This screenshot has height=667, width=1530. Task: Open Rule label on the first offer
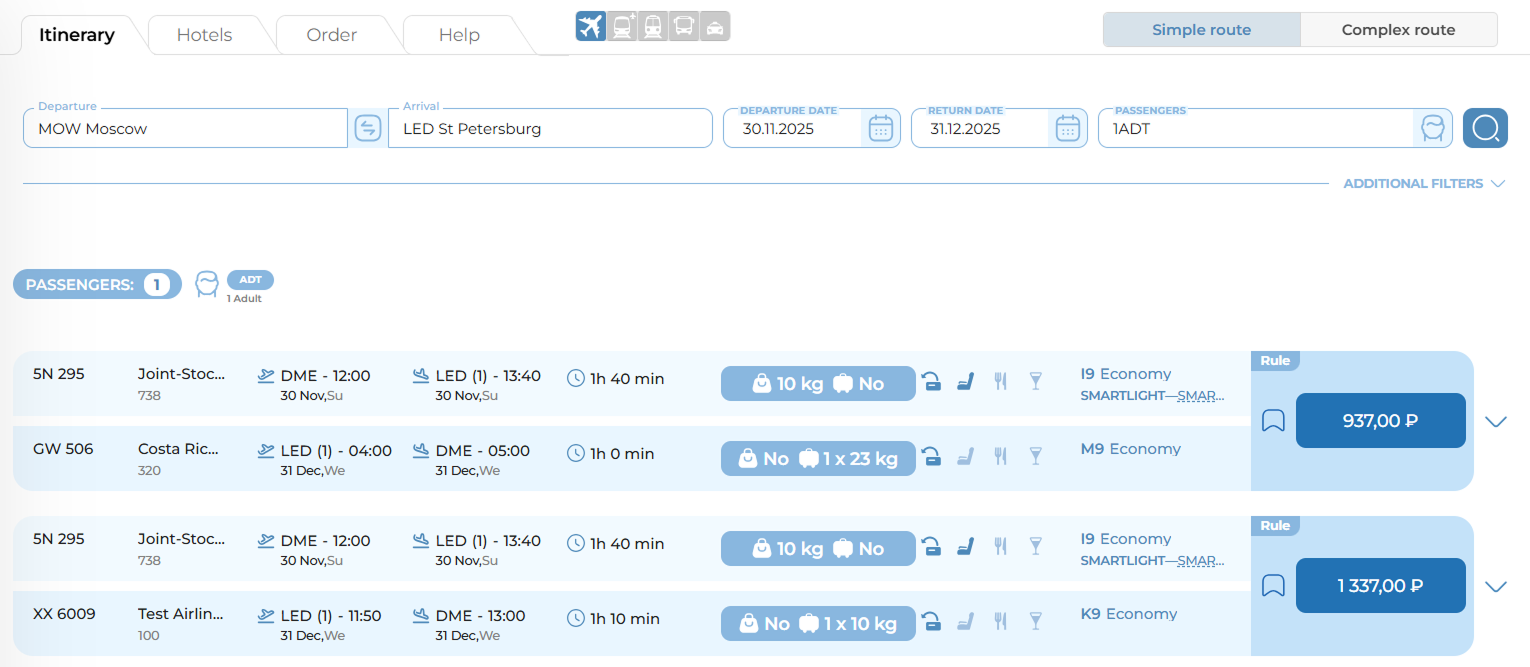click(1275, 361)
